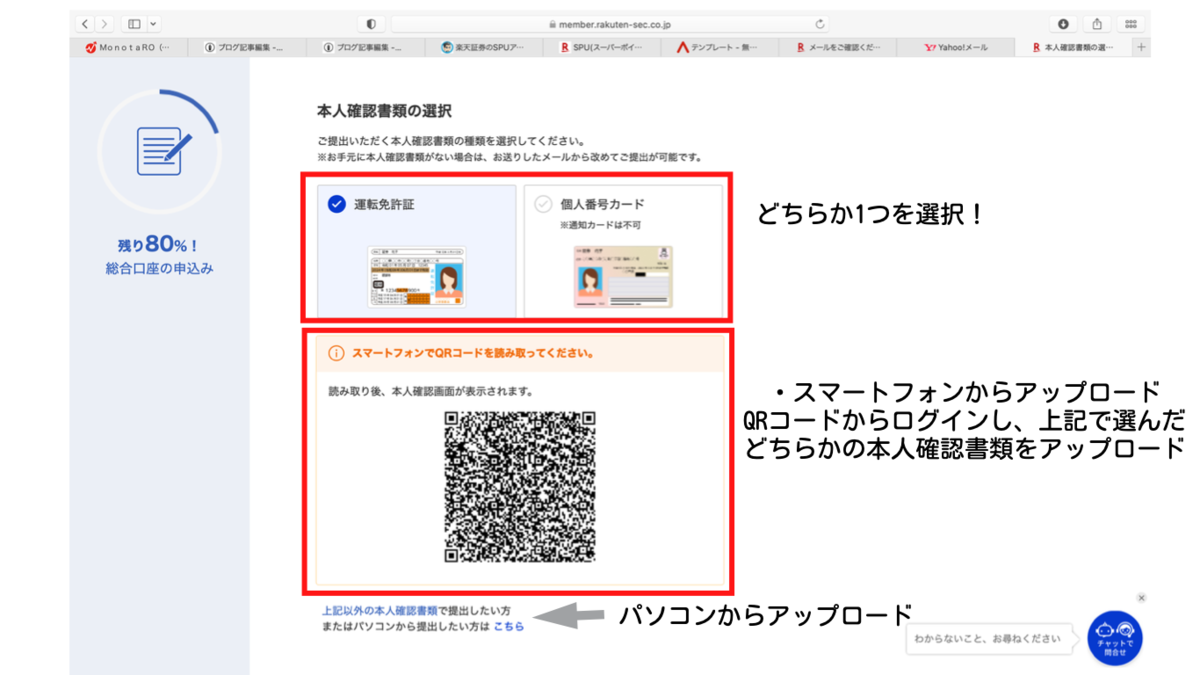Image resolution: width=1200 pixels, height=675 pixels.
Task: Go back with Safari's back arrow
Action: click(x=85, y=24)
